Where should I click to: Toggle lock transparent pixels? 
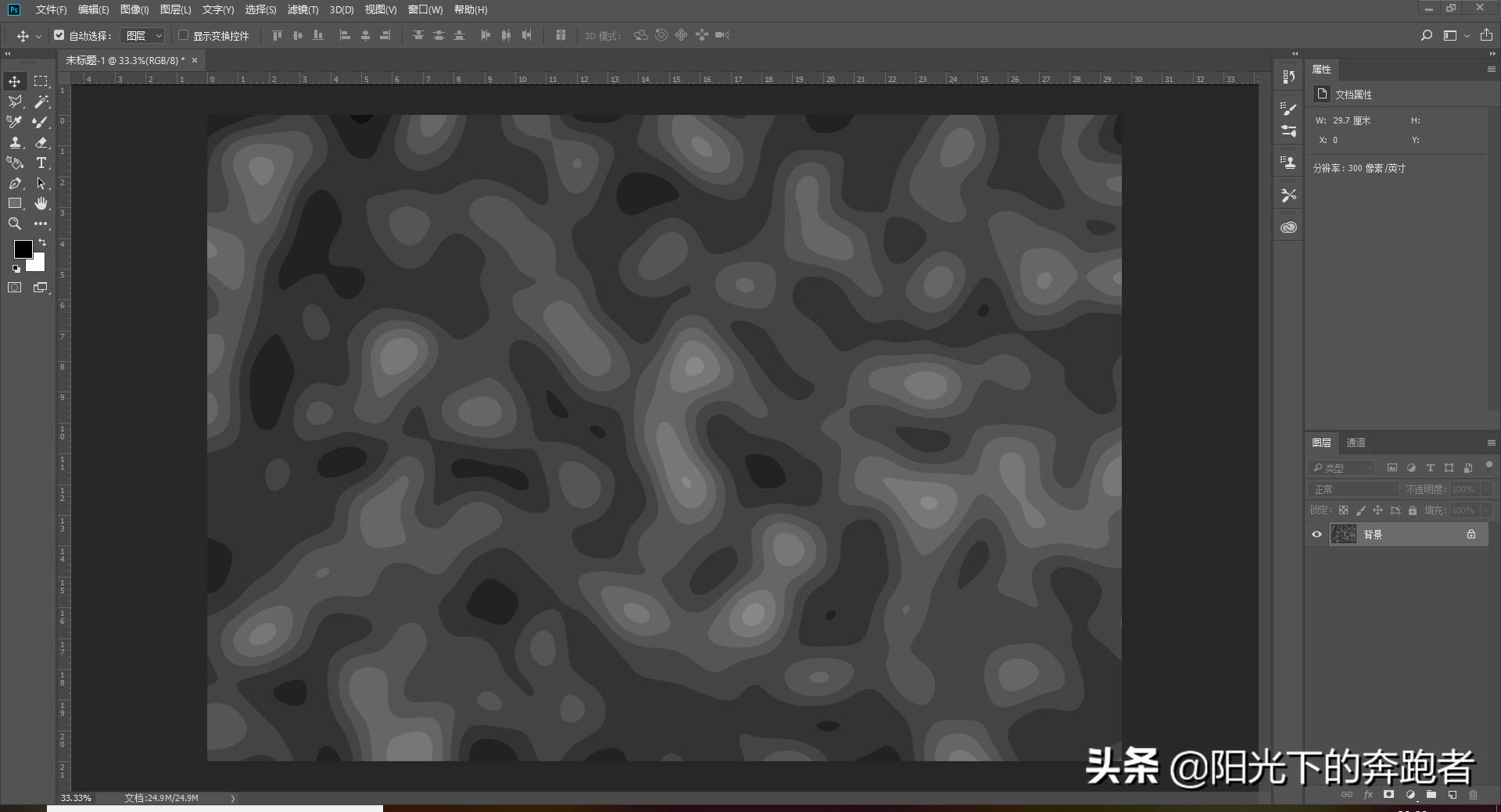pyautogui.click(x=1343, y=510)
